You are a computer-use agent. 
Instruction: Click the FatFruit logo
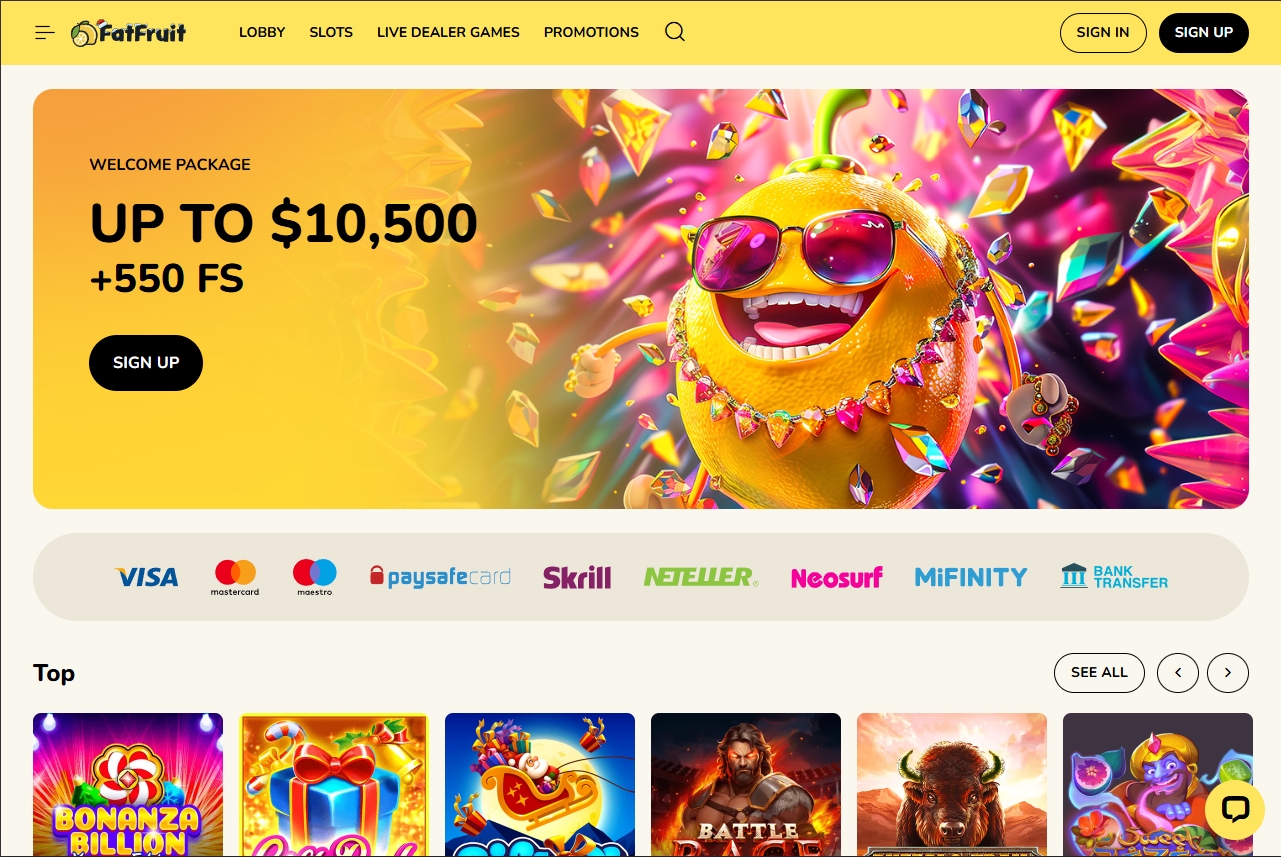click(x=129, y=33)
